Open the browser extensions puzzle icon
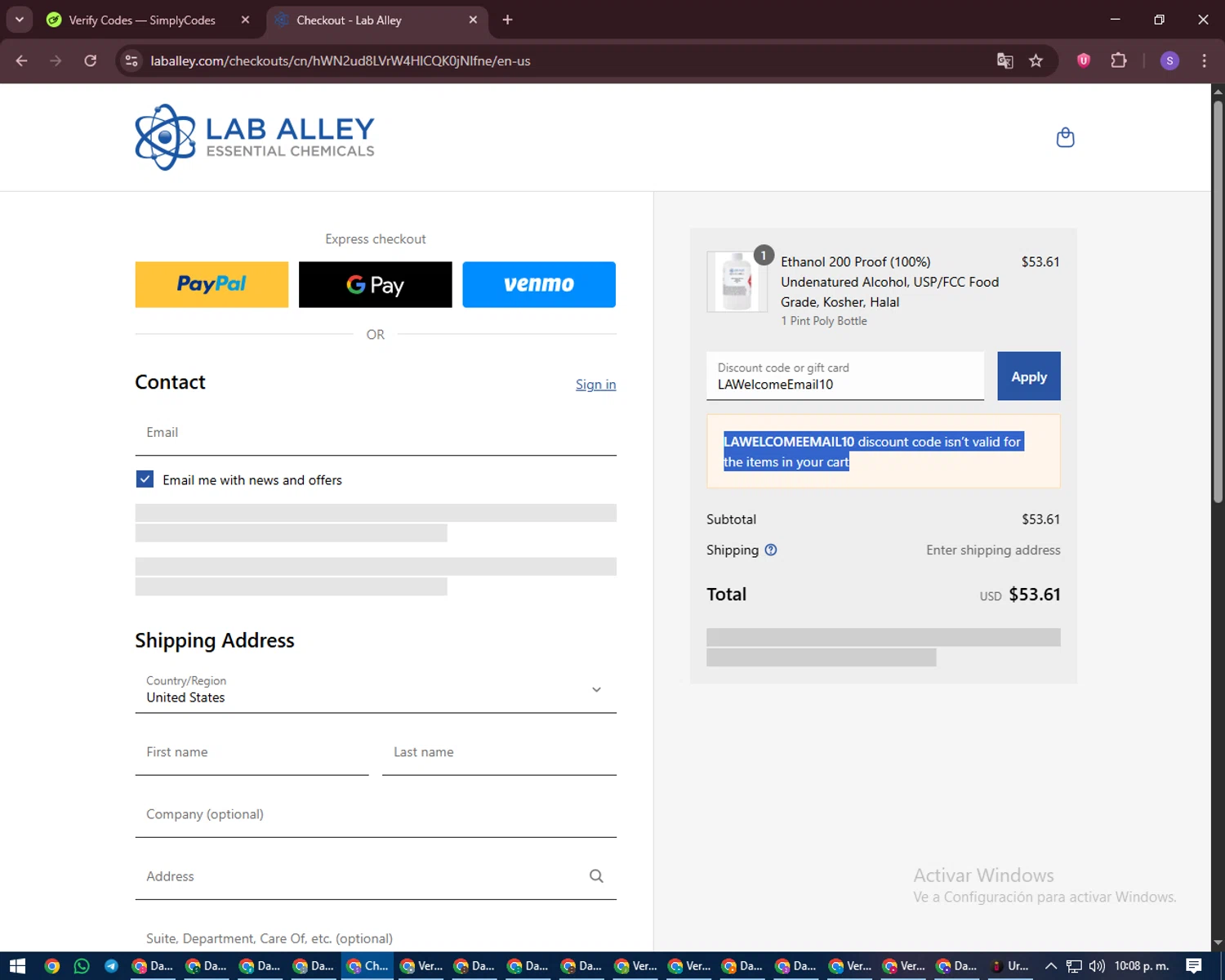 (x=1119, y=60)
